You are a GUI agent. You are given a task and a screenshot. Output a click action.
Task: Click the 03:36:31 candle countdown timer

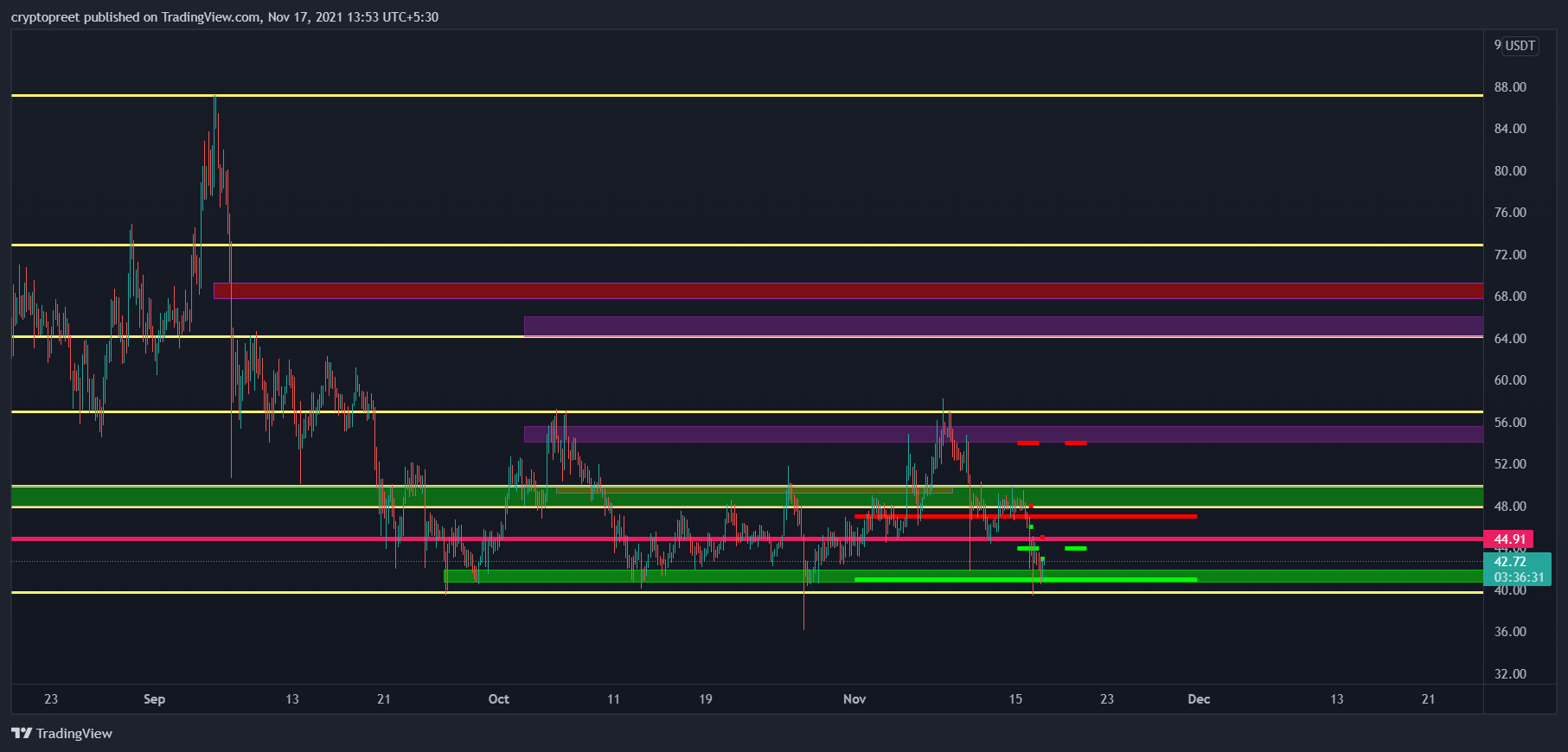1519,577
